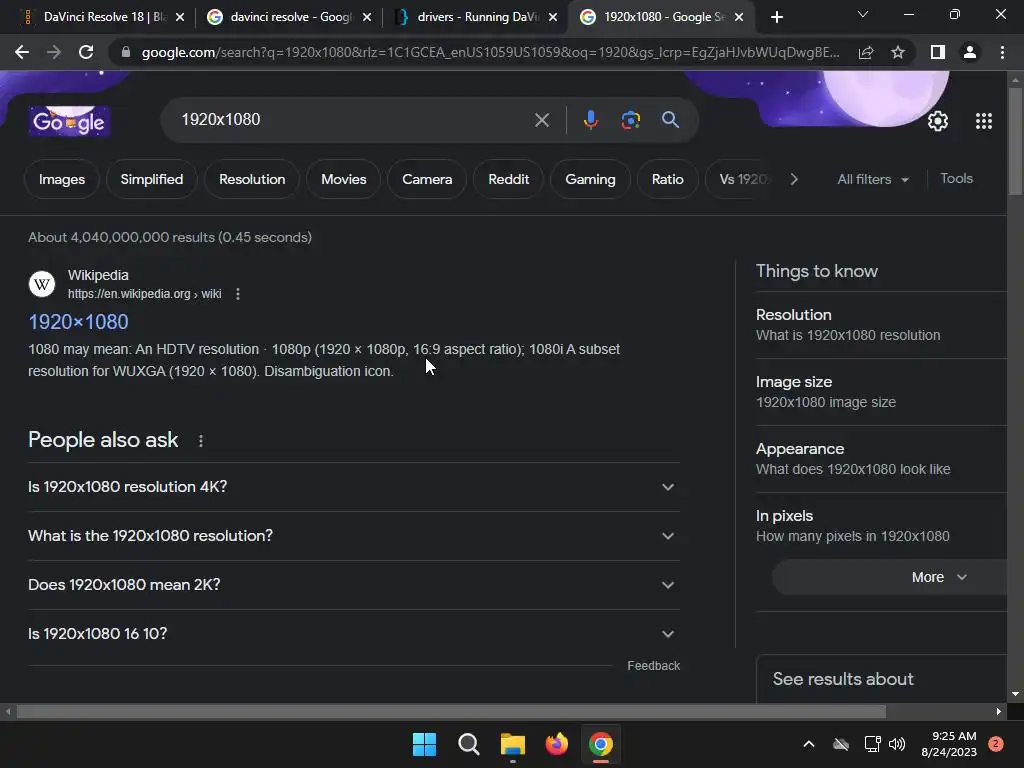Filter results by Images
The image size is (1024, 768).
click(x=62, y=180)
